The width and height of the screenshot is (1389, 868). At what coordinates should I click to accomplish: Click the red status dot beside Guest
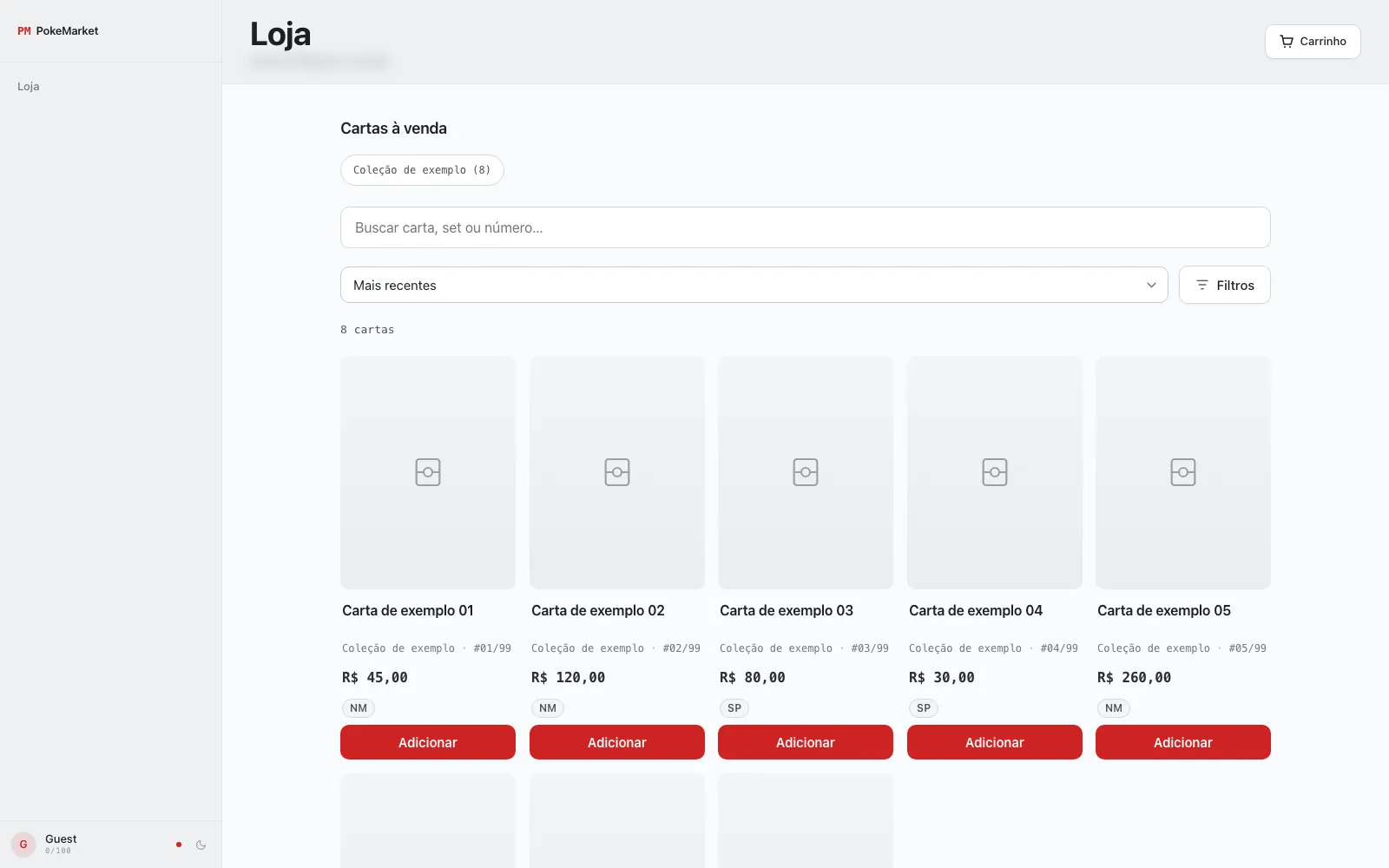coord(179,845)
